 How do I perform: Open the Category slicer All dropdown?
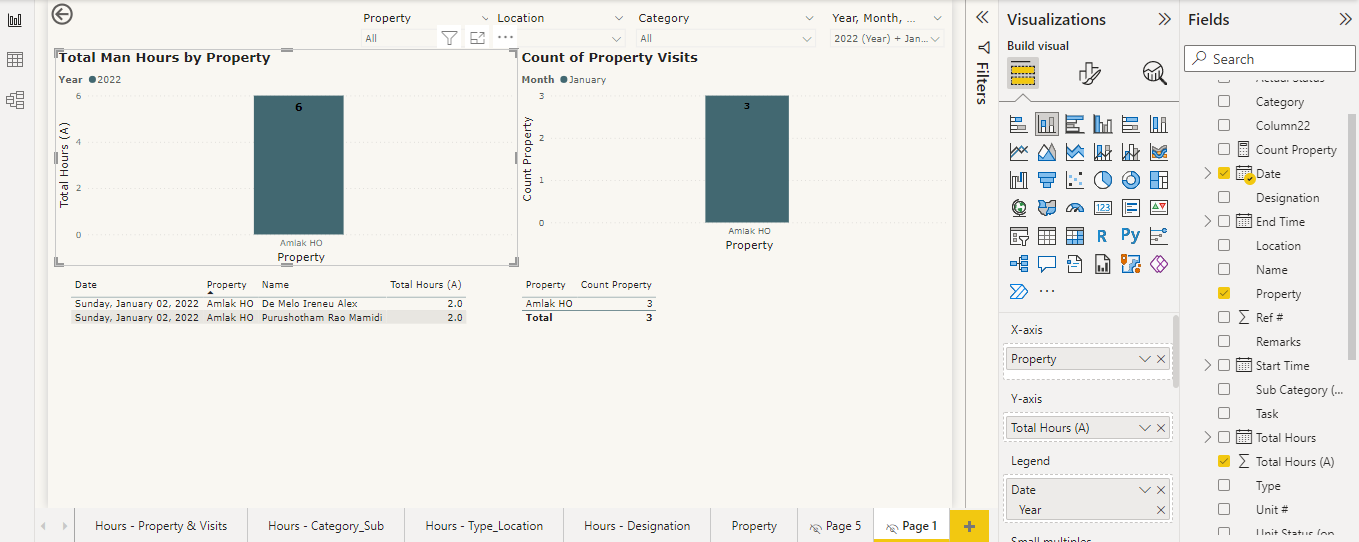pyautogui.click(x=808, y=38)
